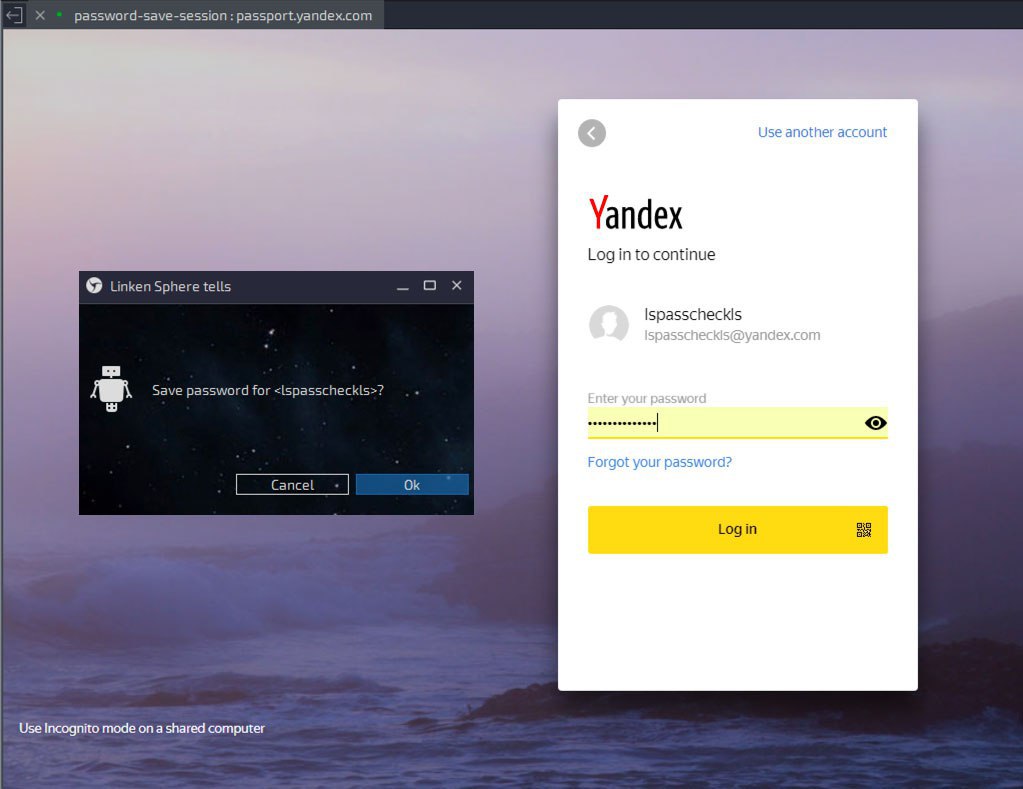Click the Yandex logo
Viewport: 1023px width, 789px height.
tap(635, 213)
